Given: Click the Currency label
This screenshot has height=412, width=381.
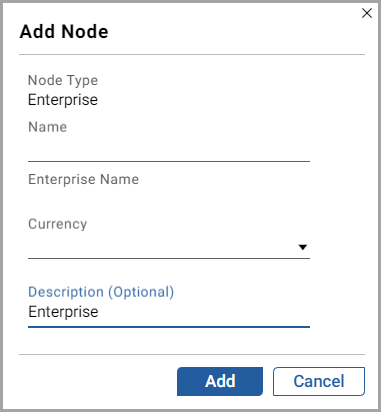Looking at the screenshot, I should point(57,224).
